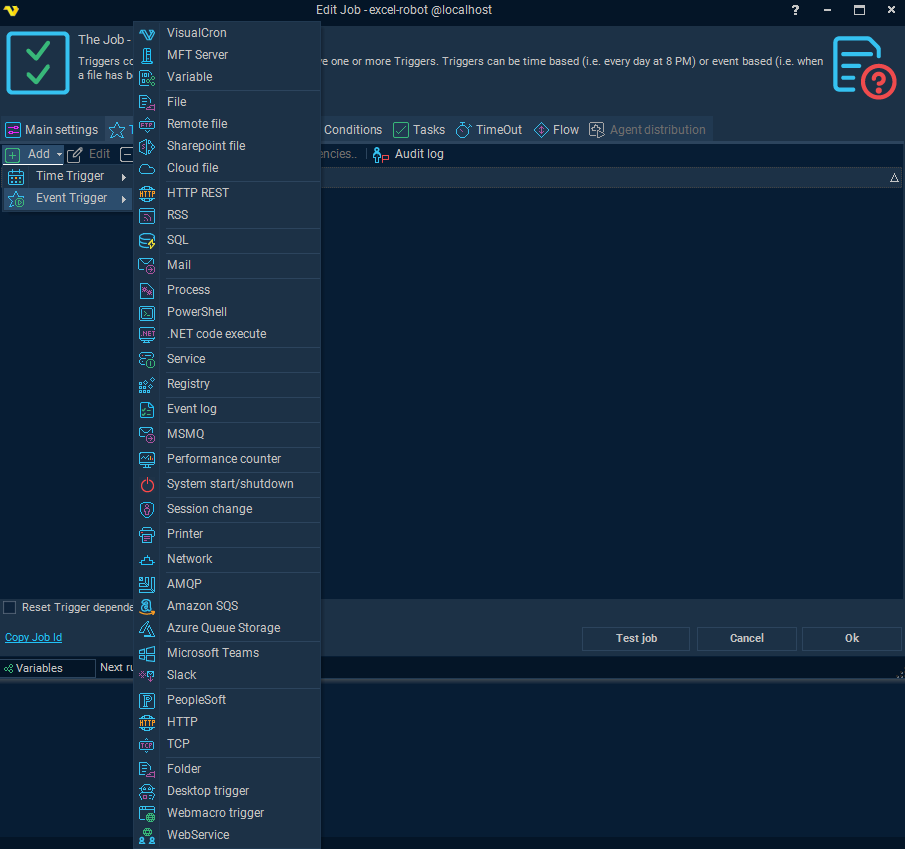Switch to Main settings tab
The image size is (905, 849).
point(52,130)
